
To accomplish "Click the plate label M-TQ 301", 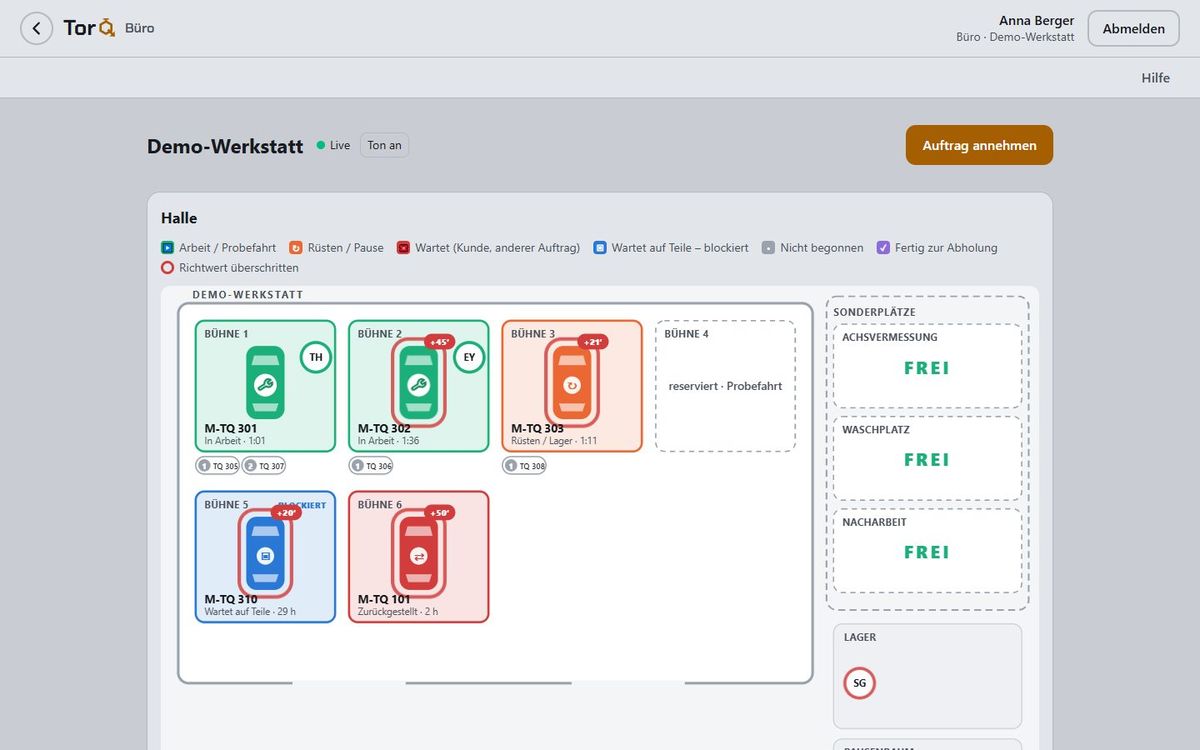I will pyautogui.click(x=231, y=428).
